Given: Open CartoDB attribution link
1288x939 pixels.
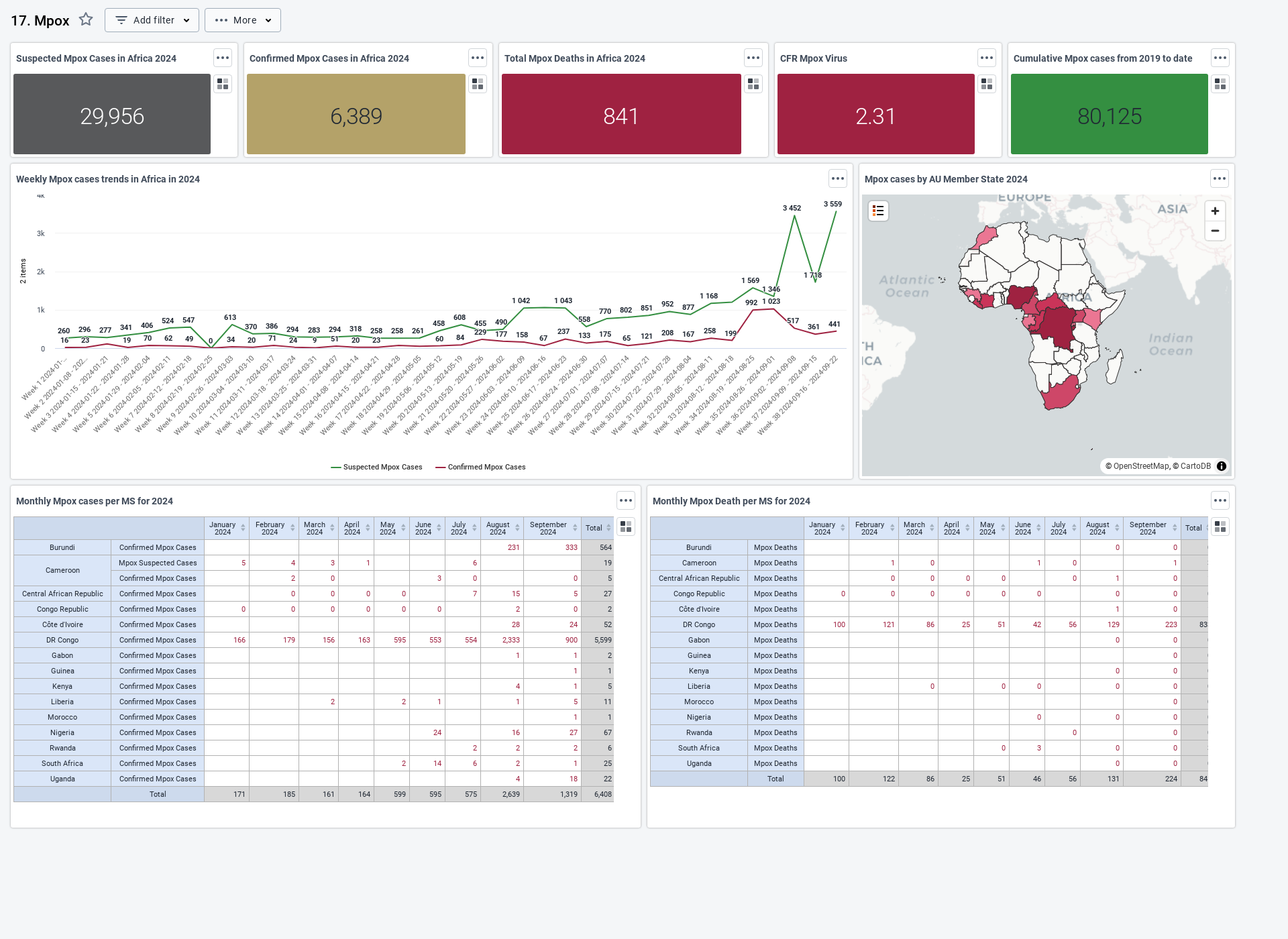Looking at the screenshot, I should pyautogui.click(x=1195, y=466).
